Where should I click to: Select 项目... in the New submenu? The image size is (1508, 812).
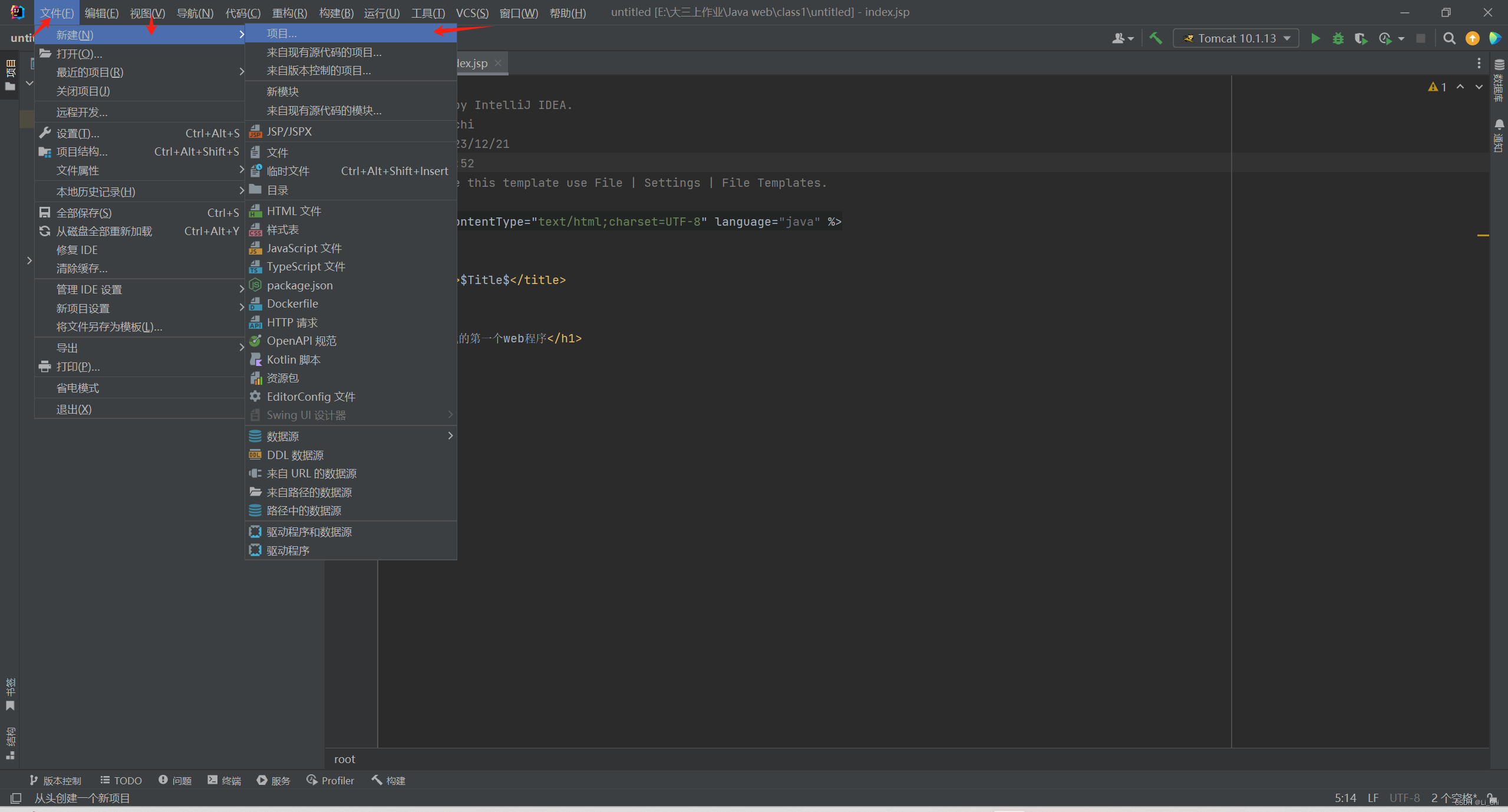282,34
